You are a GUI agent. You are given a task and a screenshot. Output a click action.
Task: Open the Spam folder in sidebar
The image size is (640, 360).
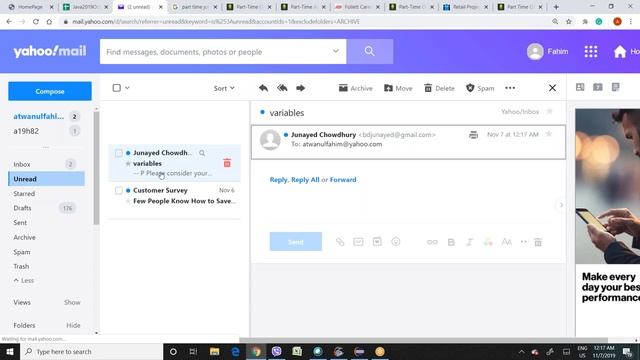(22, 252)
